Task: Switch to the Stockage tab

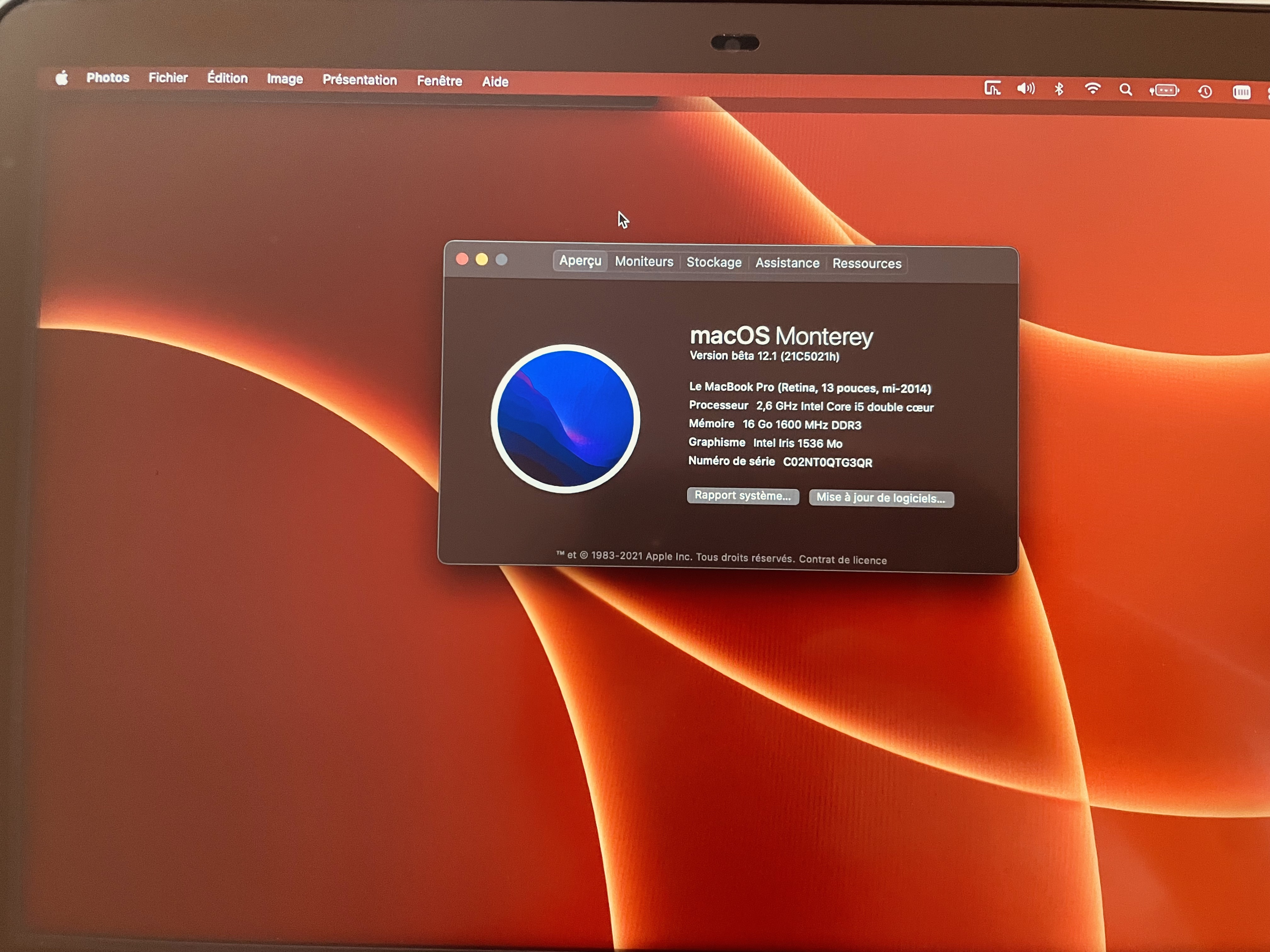Action: point(714,262)
